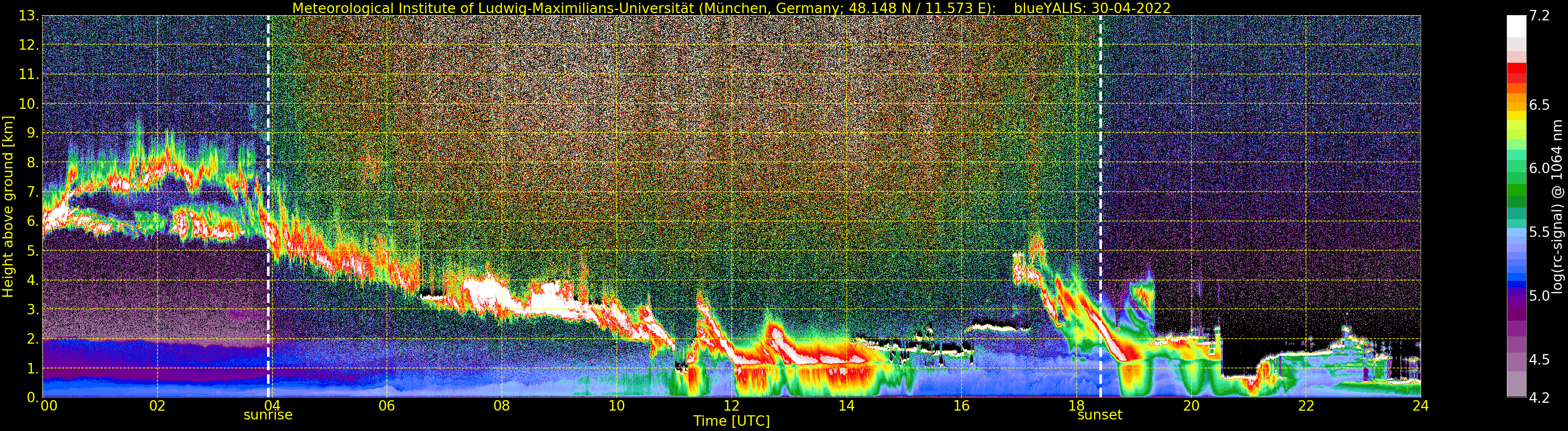The width and height of the screenshot is (1568, 431).
Task: Click the x-axis tick label '24'
Action: tap(1420, 405)
